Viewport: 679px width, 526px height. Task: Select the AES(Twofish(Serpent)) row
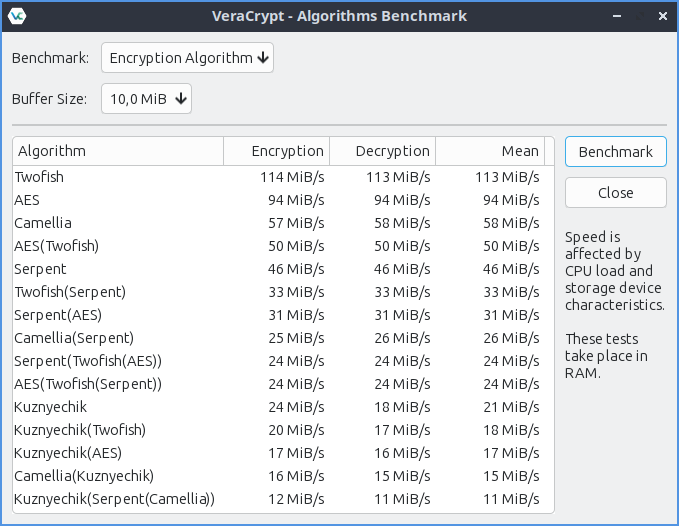pyautogui.click(x=283, y=384)
